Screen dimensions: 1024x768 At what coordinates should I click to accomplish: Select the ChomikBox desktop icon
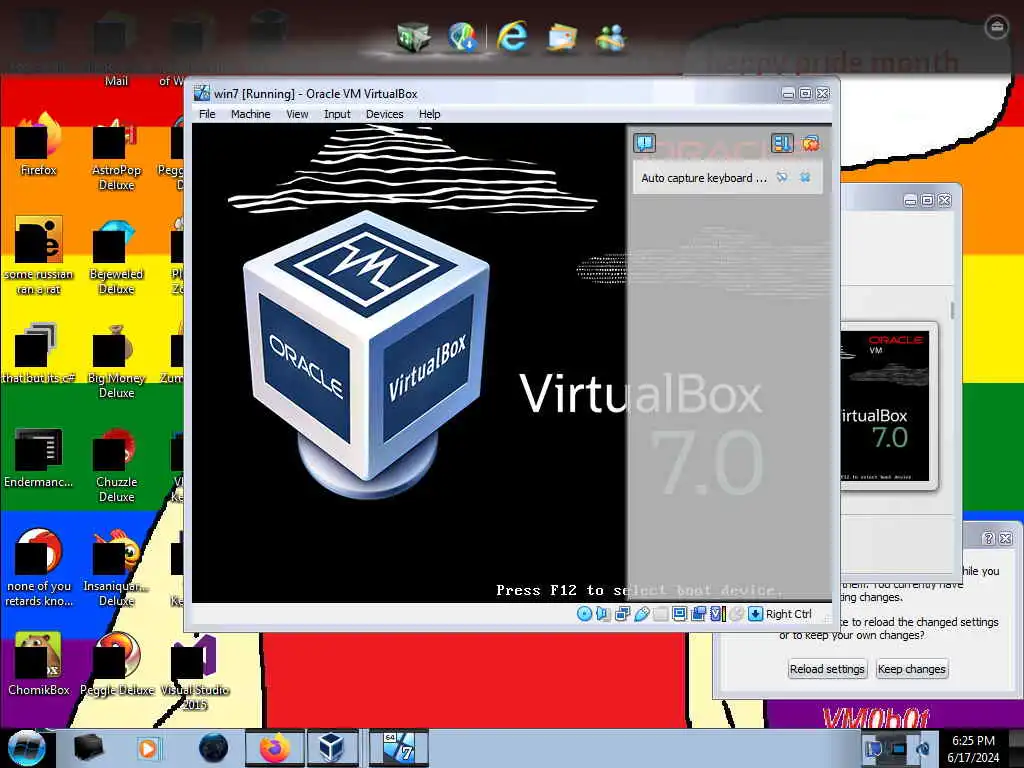38,664
